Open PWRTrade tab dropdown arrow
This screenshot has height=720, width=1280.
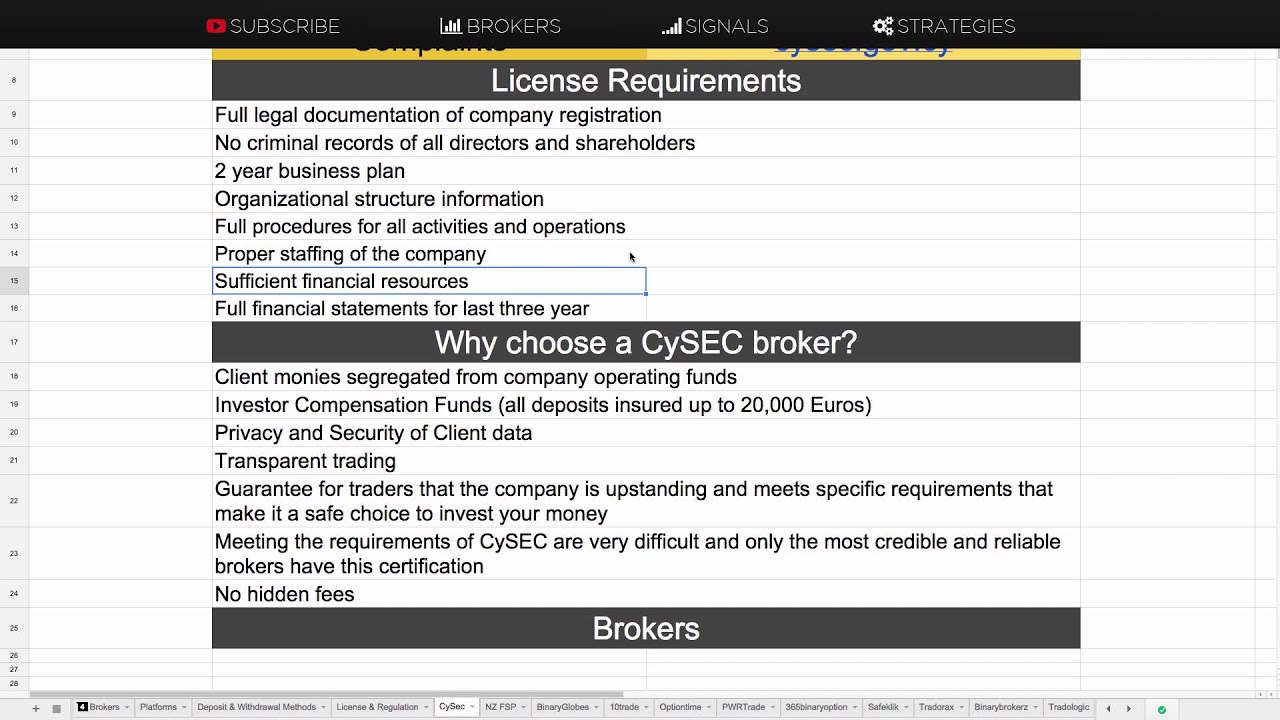click(772, 708)
